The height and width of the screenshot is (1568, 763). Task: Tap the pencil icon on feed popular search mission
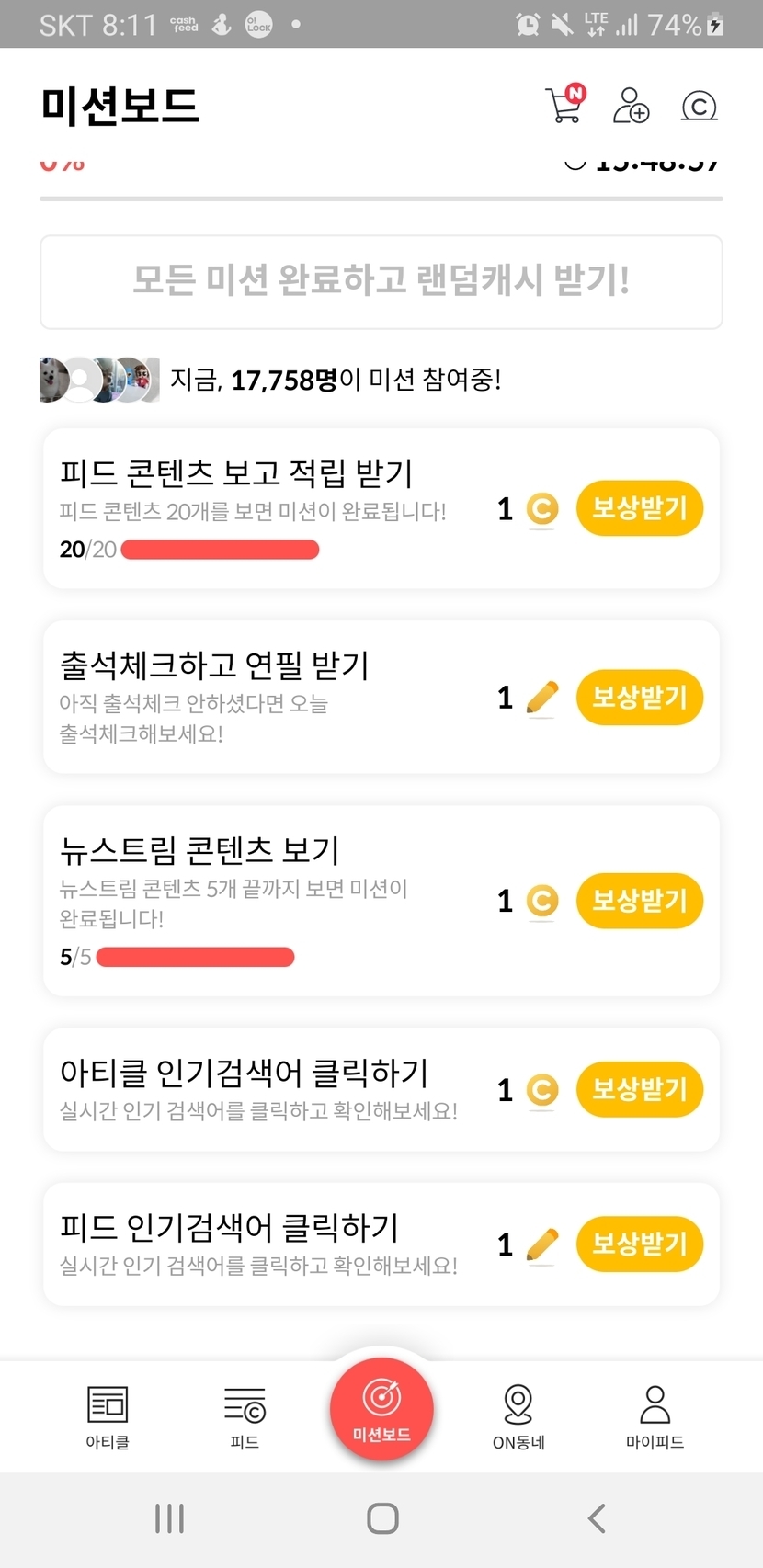pos(542,1245)
